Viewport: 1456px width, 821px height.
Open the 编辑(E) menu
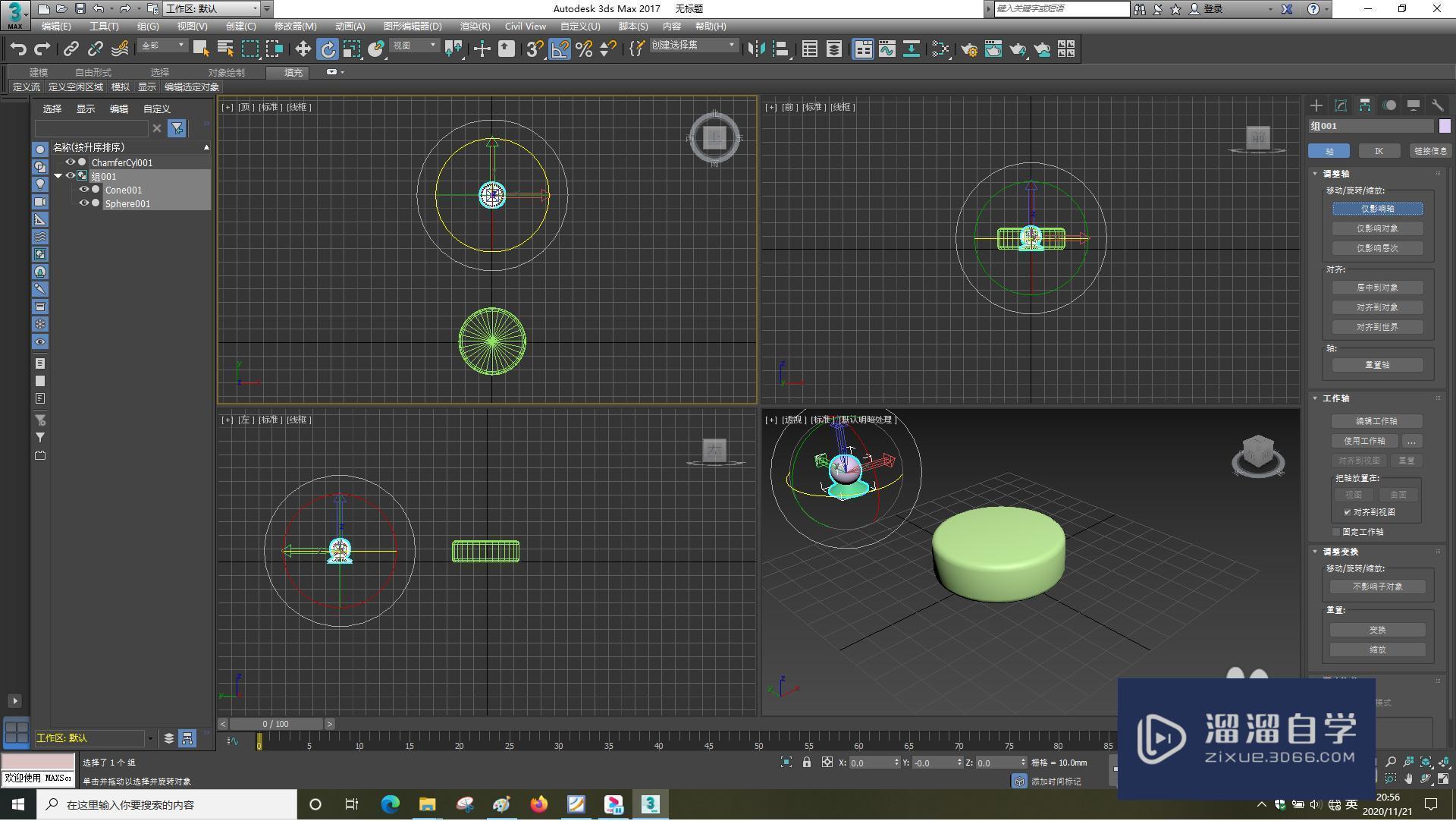[56, 27]
